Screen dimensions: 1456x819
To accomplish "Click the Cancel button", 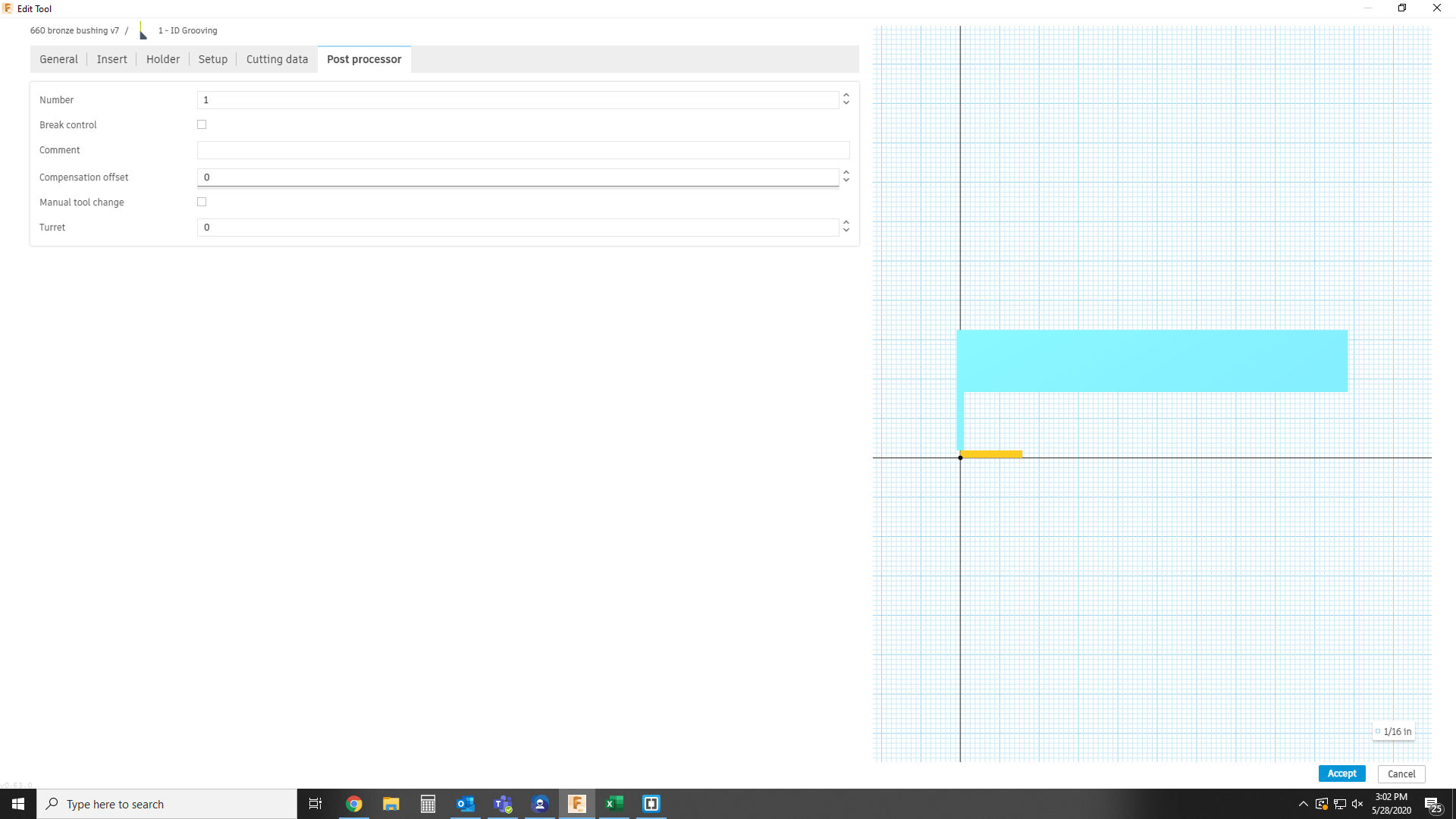I will 1401,774.
